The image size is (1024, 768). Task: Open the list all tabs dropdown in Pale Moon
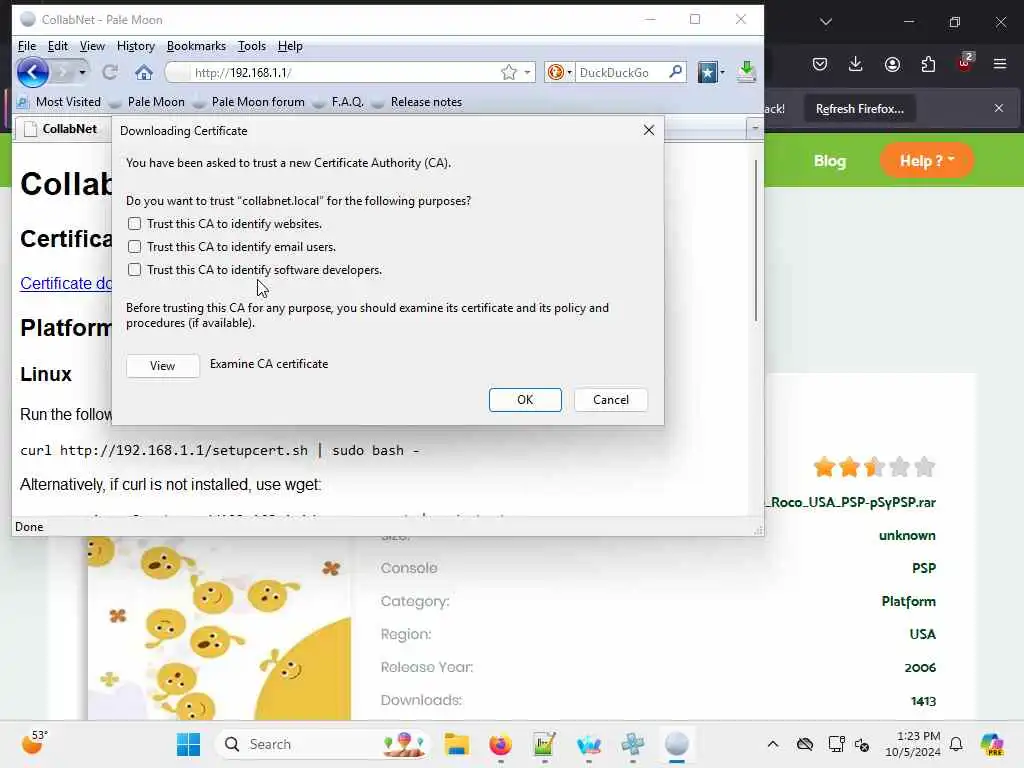click(x=755, y=129)
